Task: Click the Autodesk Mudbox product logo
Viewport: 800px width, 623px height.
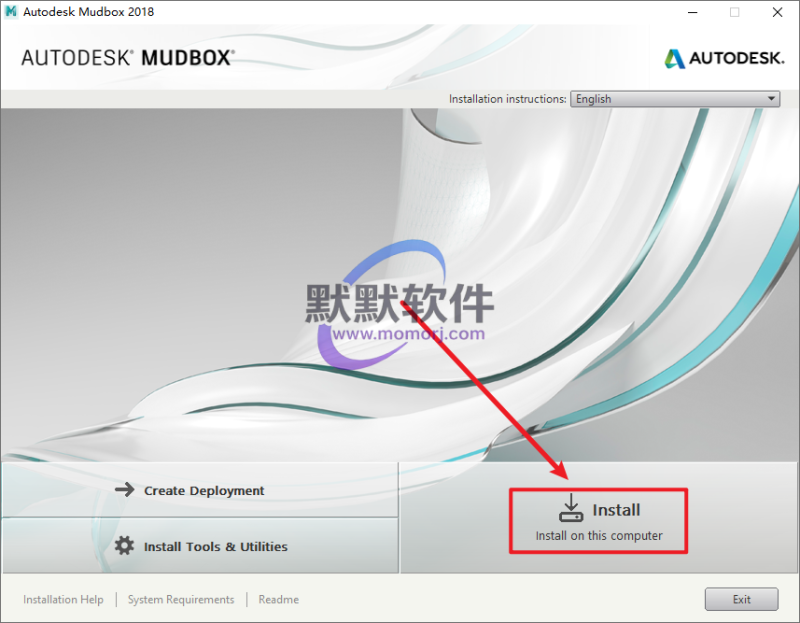Action: click(x=128, y=57)
